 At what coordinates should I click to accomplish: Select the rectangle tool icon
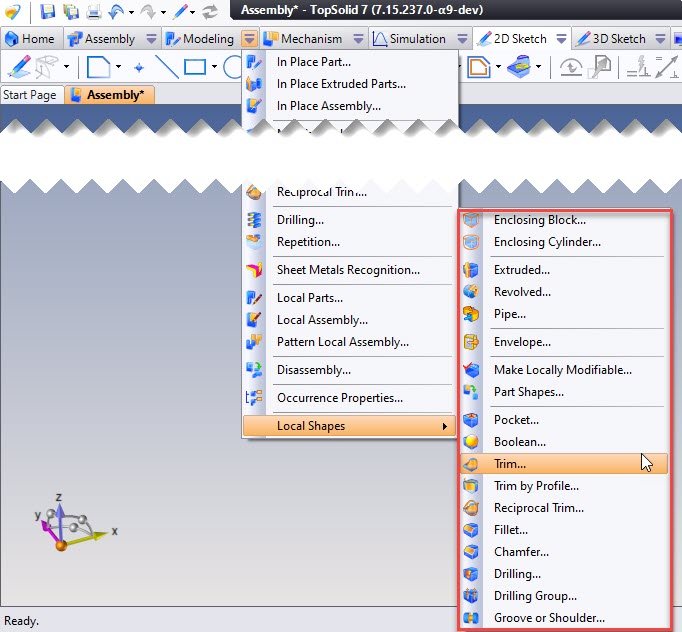pyautogui.click(x=195, y=67)
